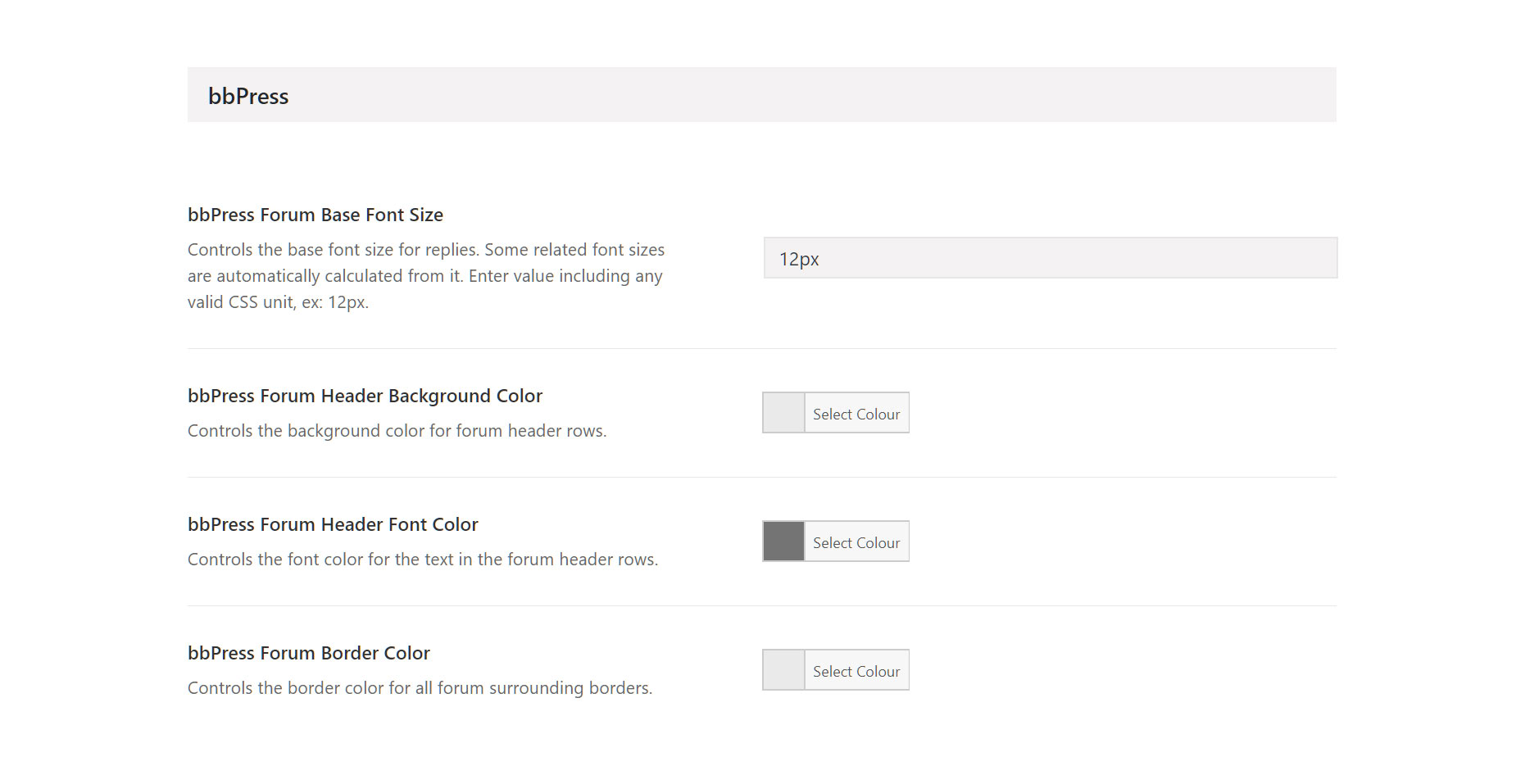Open the Header Font Color gray swatch

[783, 542]
